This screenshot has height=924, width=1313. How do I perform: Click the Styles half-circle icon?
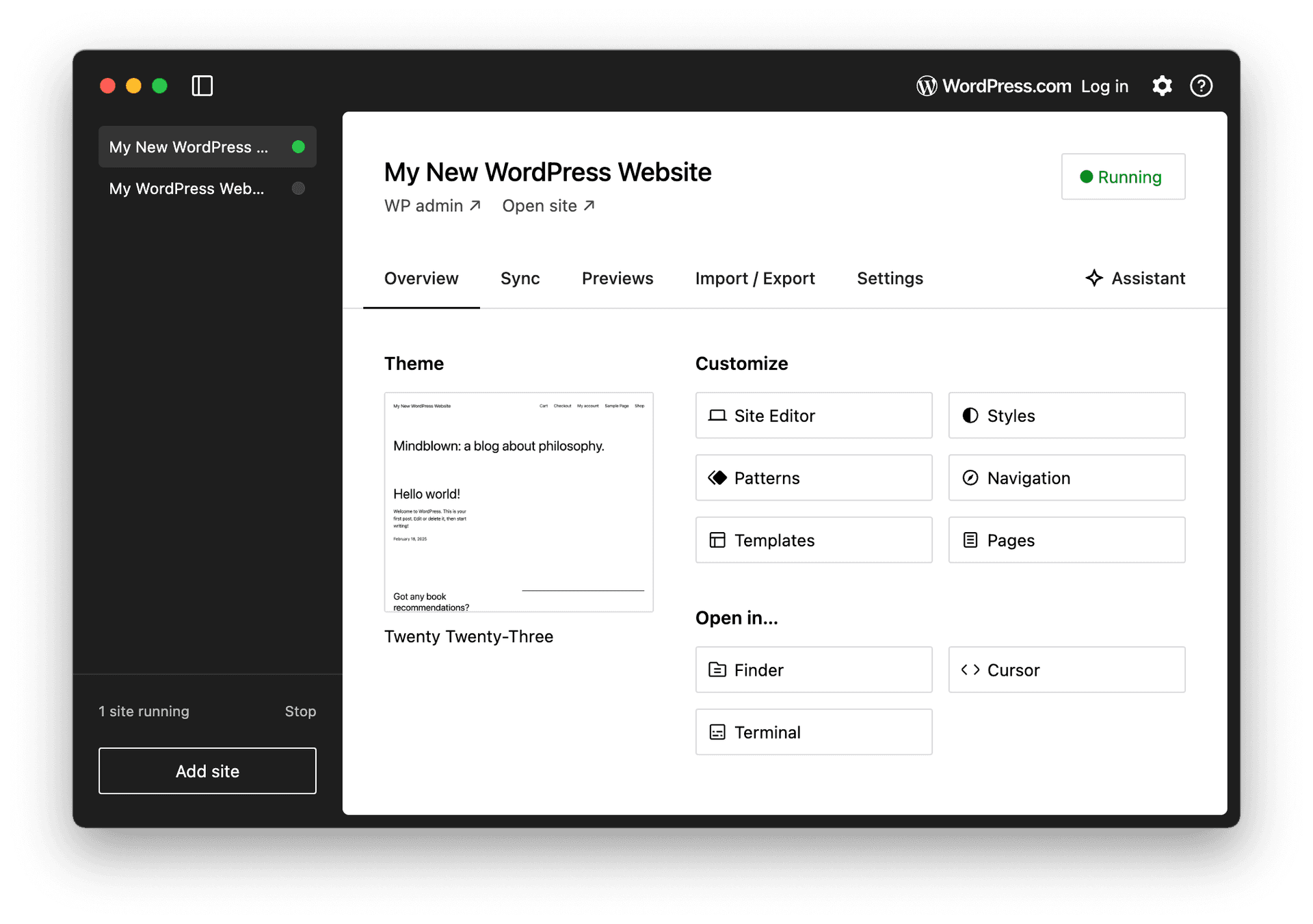click(970, 415)
